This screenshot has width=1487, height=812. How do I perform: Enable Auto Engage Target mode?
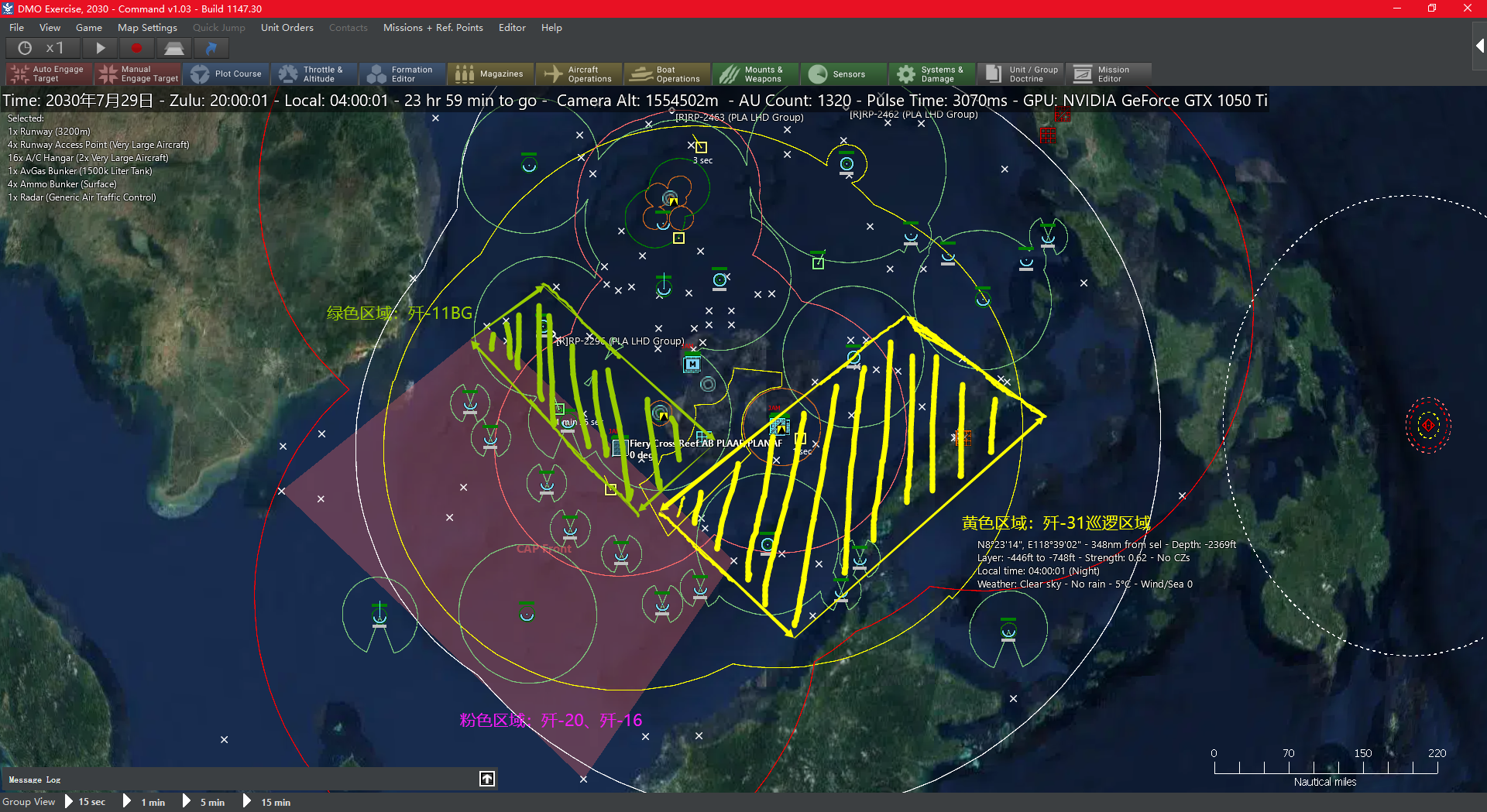click(x=48, y=74)
